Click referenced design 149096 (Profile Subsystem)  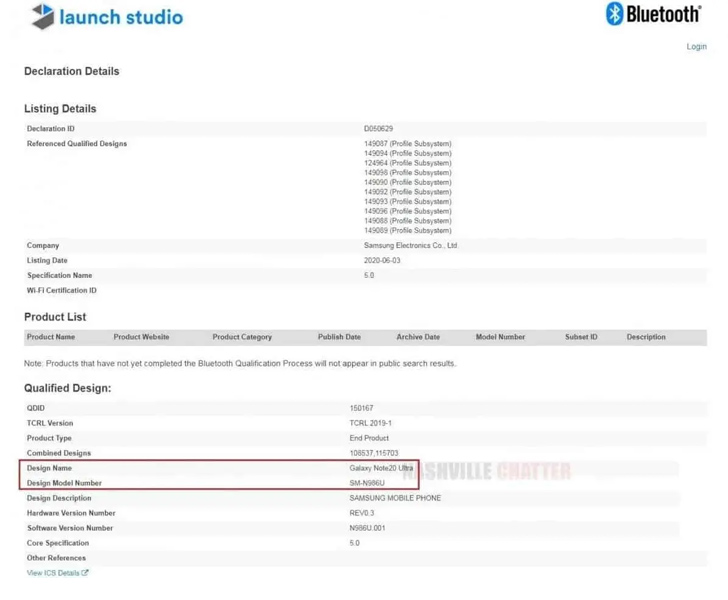[407, 211]
